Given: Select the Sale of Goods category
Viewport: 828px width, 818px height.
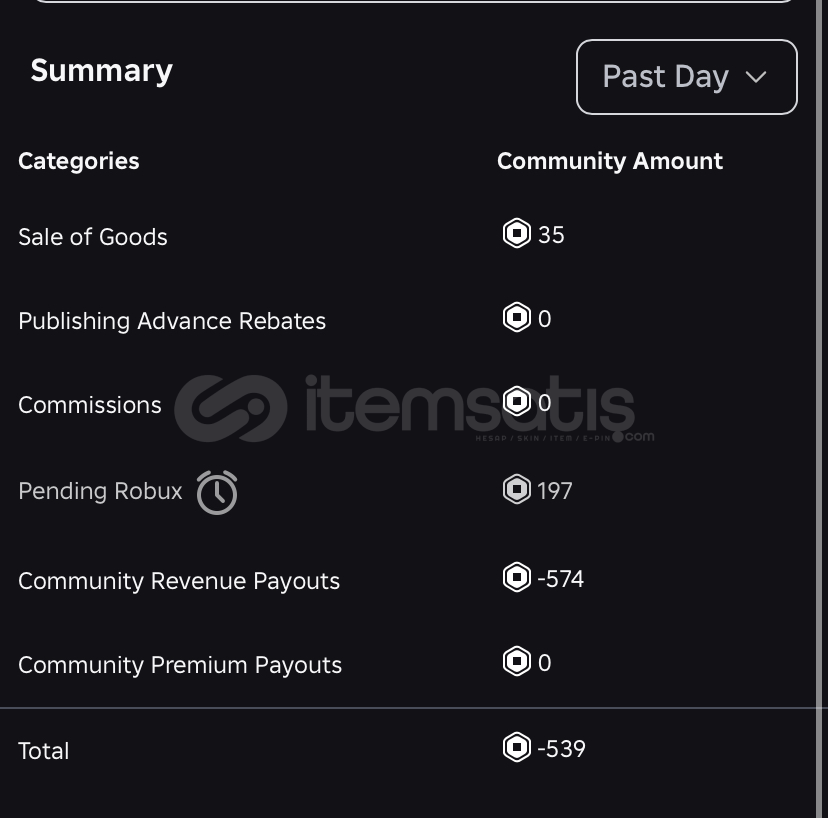Looking at the screenshot, I should 92,237.
